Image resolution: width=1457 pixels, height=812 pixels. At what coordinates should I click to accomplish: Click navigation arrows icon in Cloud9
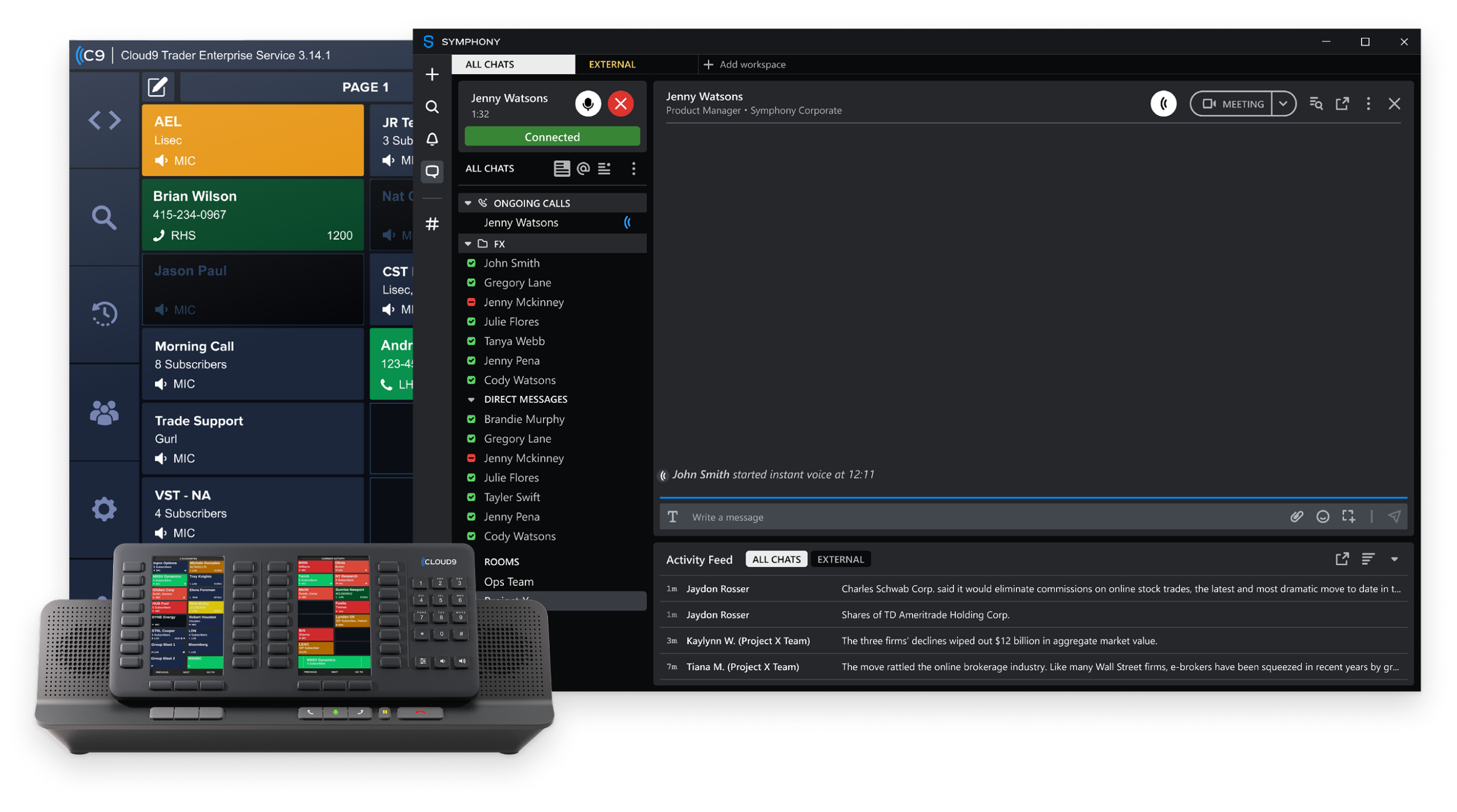tap(104, 120)
